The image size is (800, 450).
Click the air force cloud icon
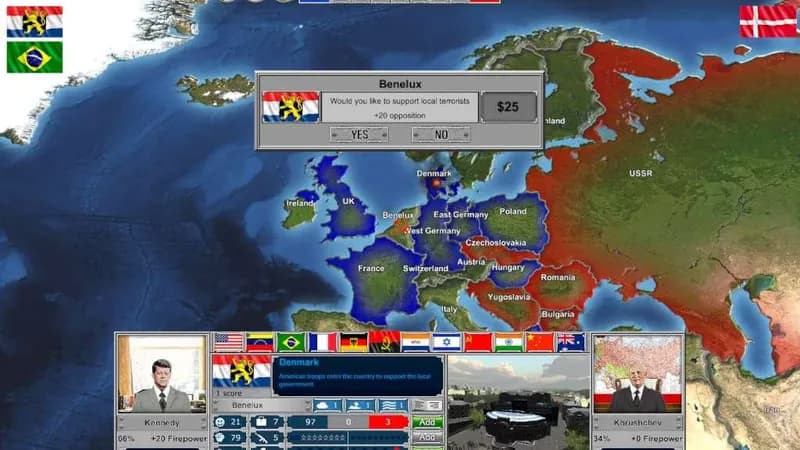pos(327,406)
